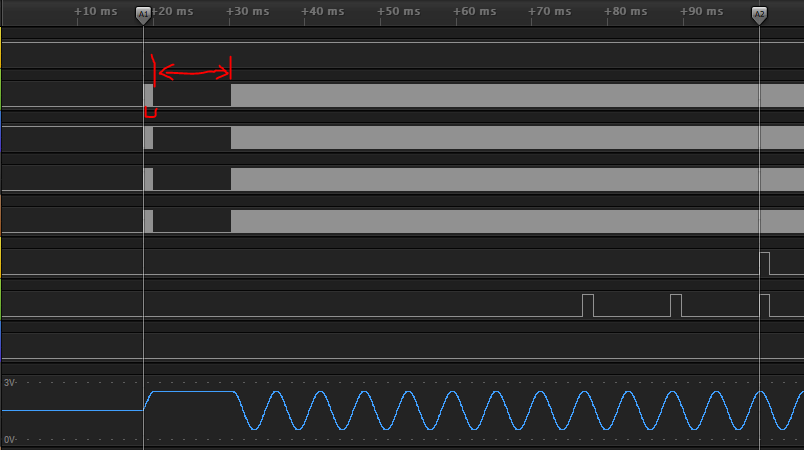Click the +80 ms time ruler label
804x450 pixels.
tap(626, 11)
